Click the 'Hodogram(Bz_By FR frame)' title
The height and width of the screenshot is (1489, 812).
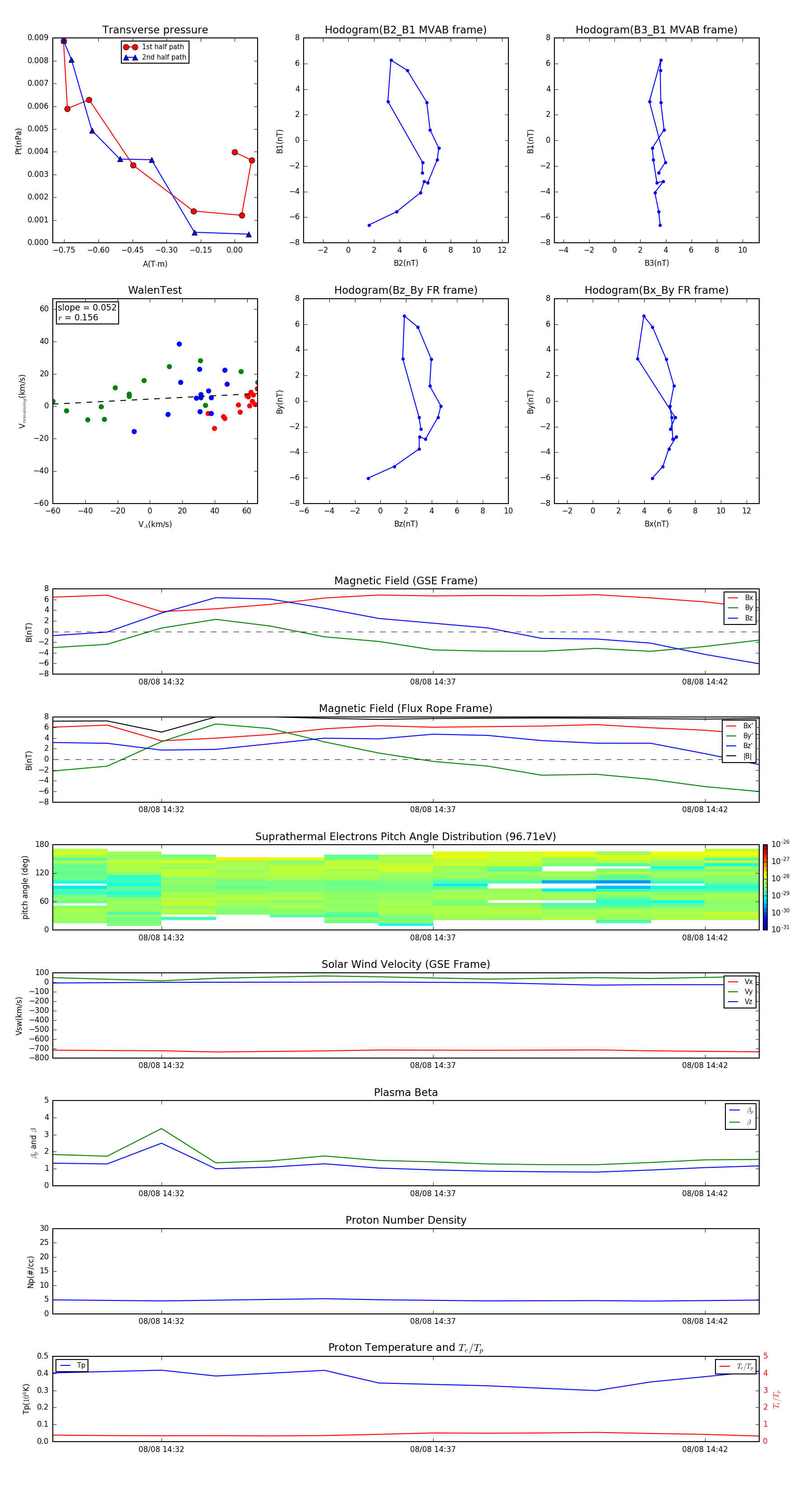pyautogui.click(x=406, y=290)
